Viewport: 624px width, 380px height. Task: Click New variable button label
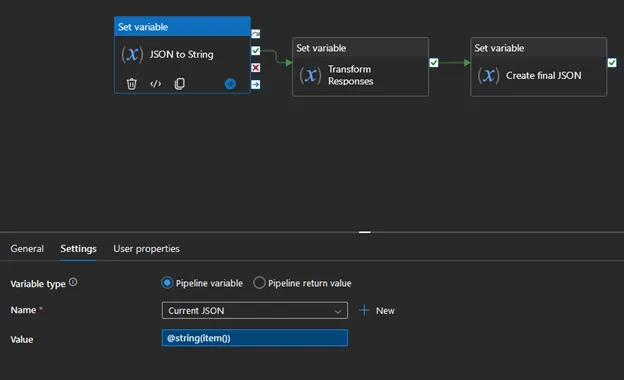pos(385,311)
